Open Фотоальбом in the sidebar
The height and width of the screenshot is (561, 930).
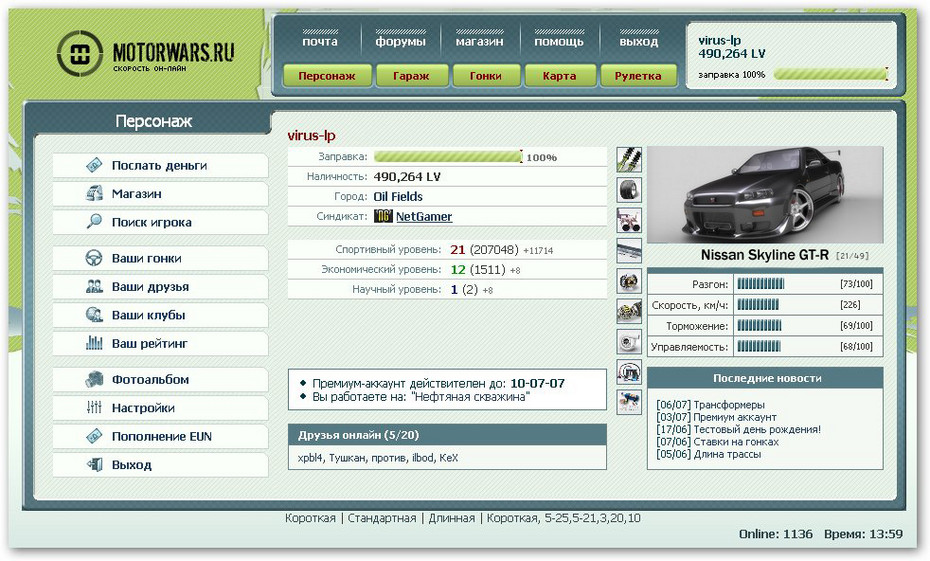point(160,380)
